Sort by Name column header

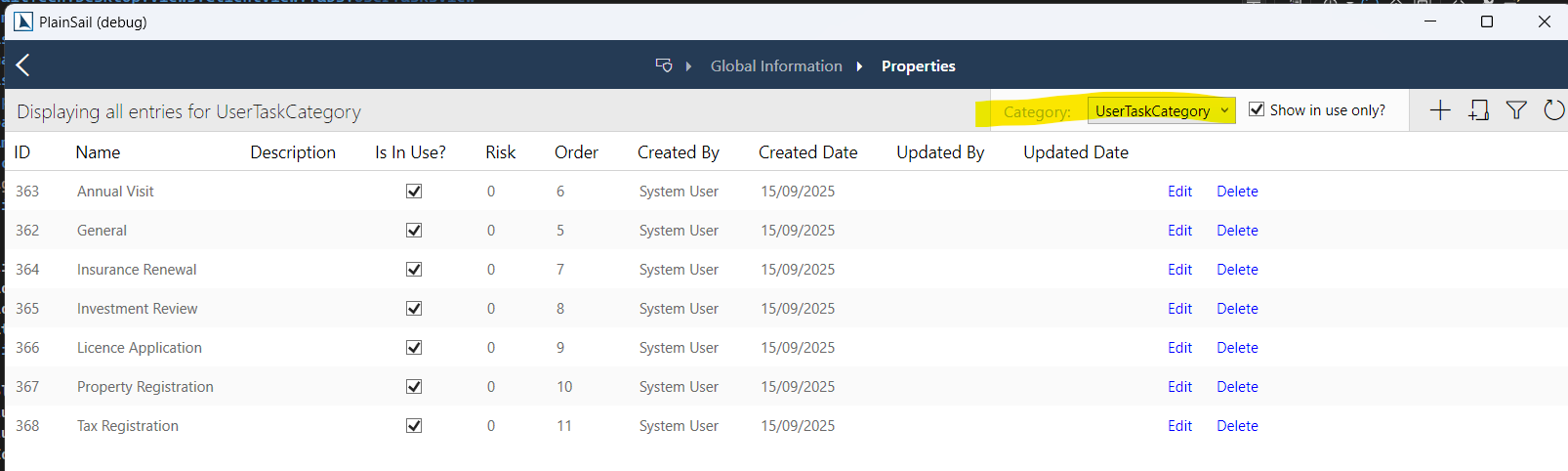tap(98, 152)
